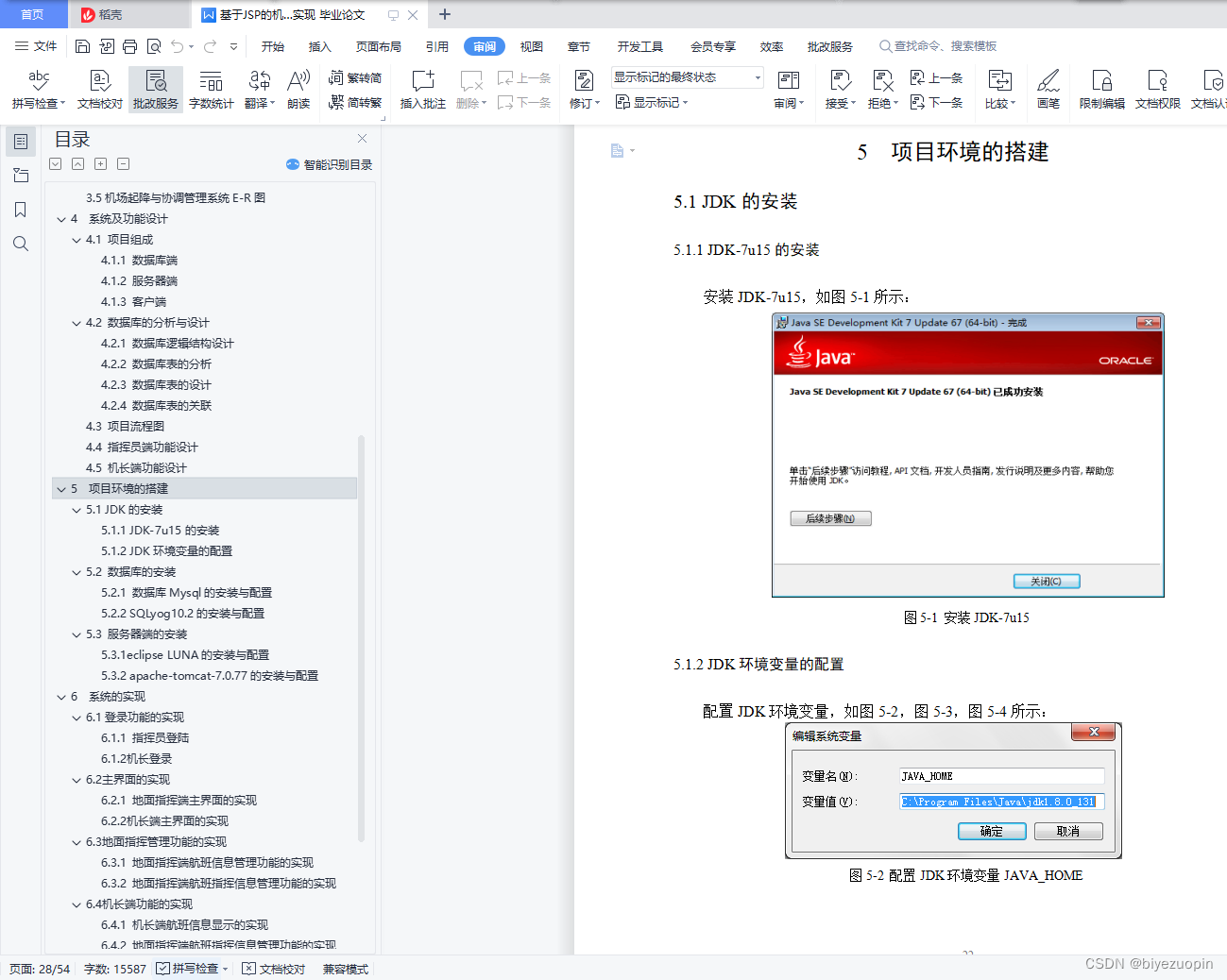
Task: Open the 开发工具 ribbon tab
Action: pos(640,46)
